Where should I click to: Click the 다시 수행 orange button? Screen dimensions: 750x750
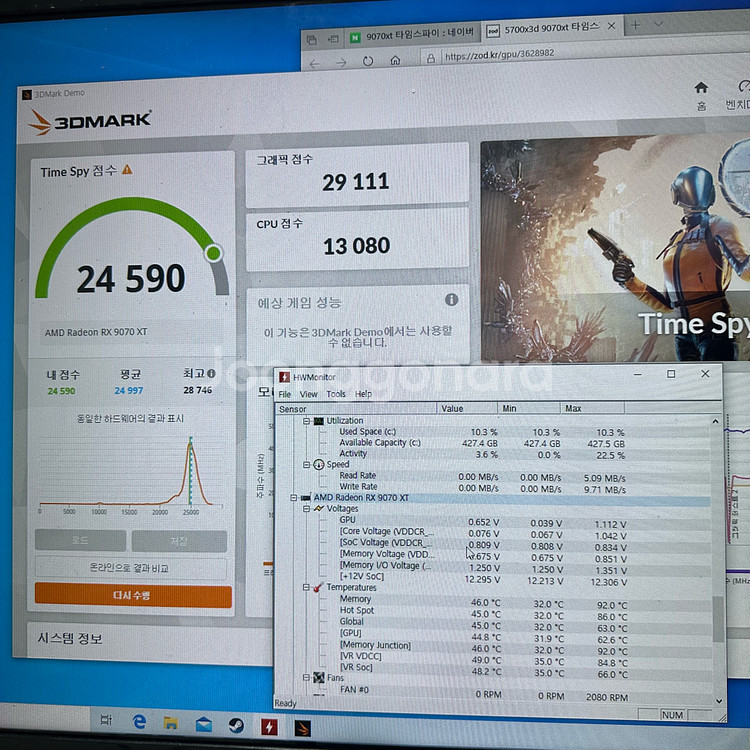coord(133,595)
